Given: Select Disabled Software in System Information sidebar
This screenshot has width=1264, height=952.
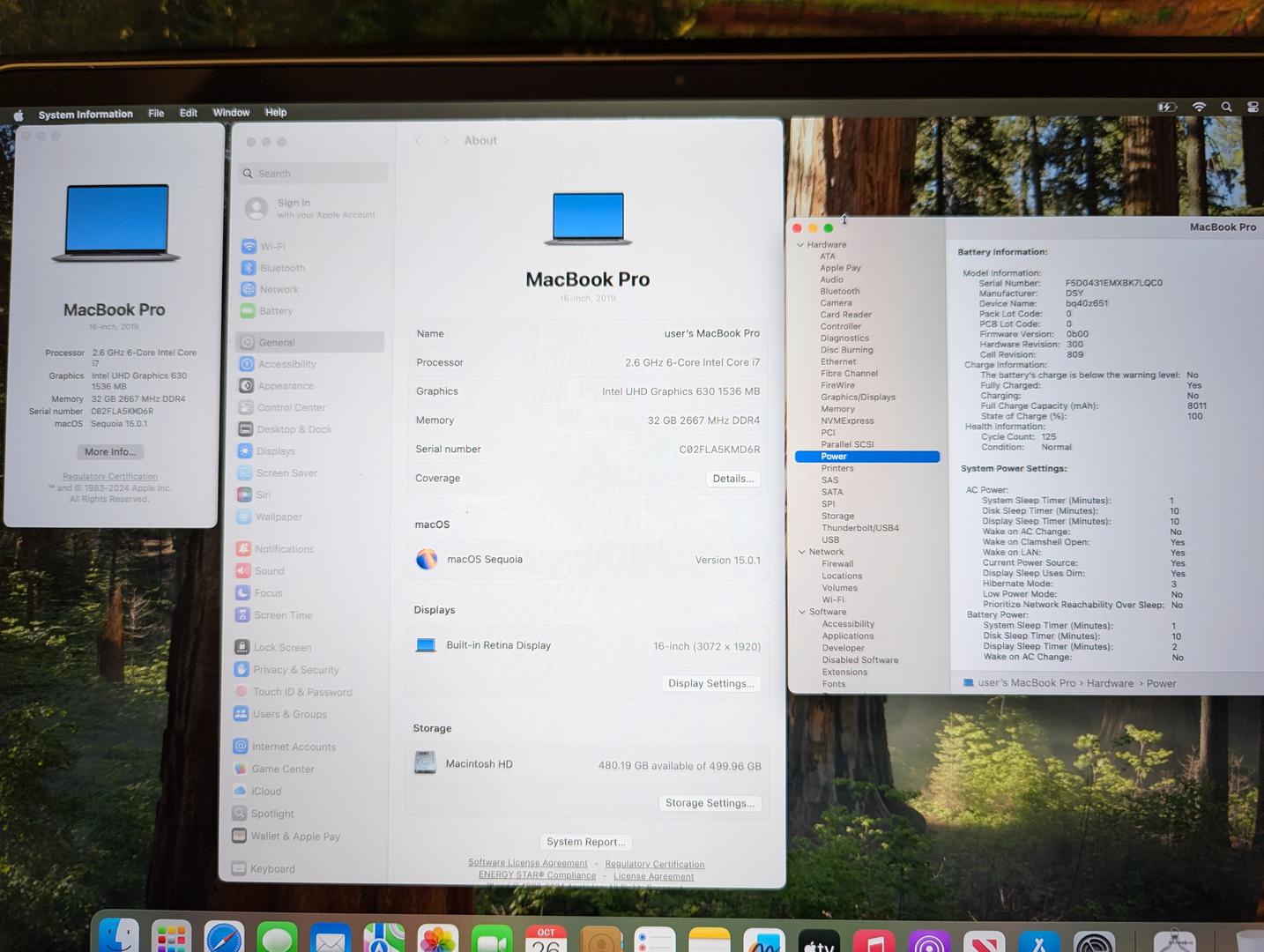Looking at the screenshot, I should 860,660.
